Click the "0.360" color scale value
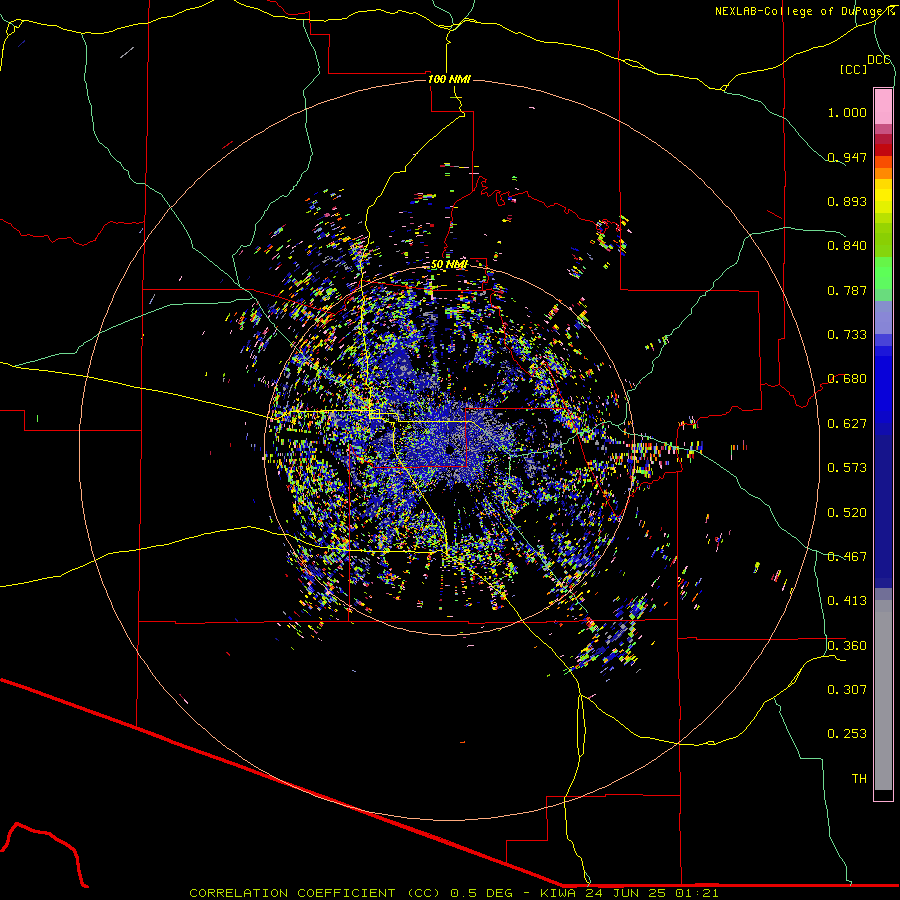Image resolution: width=900 pixels, height=900 pixels. [847, 646]
